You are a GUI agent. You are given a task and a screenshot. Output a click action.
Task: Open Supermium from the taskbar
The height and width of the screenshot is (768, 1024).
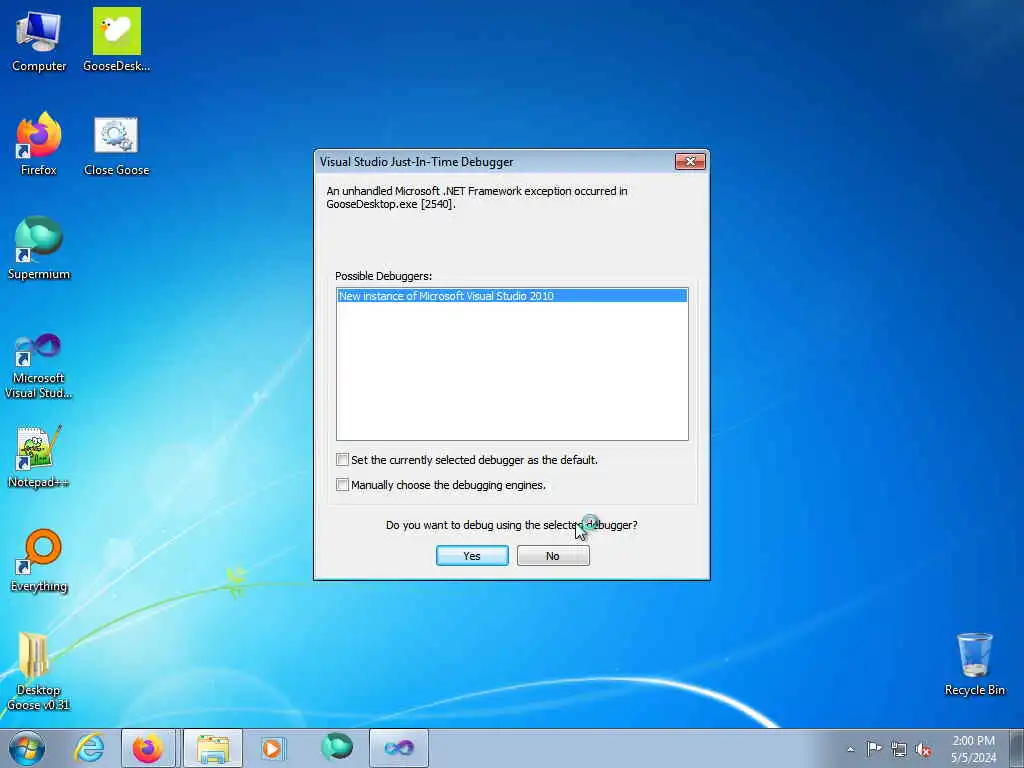pos(337,748)
